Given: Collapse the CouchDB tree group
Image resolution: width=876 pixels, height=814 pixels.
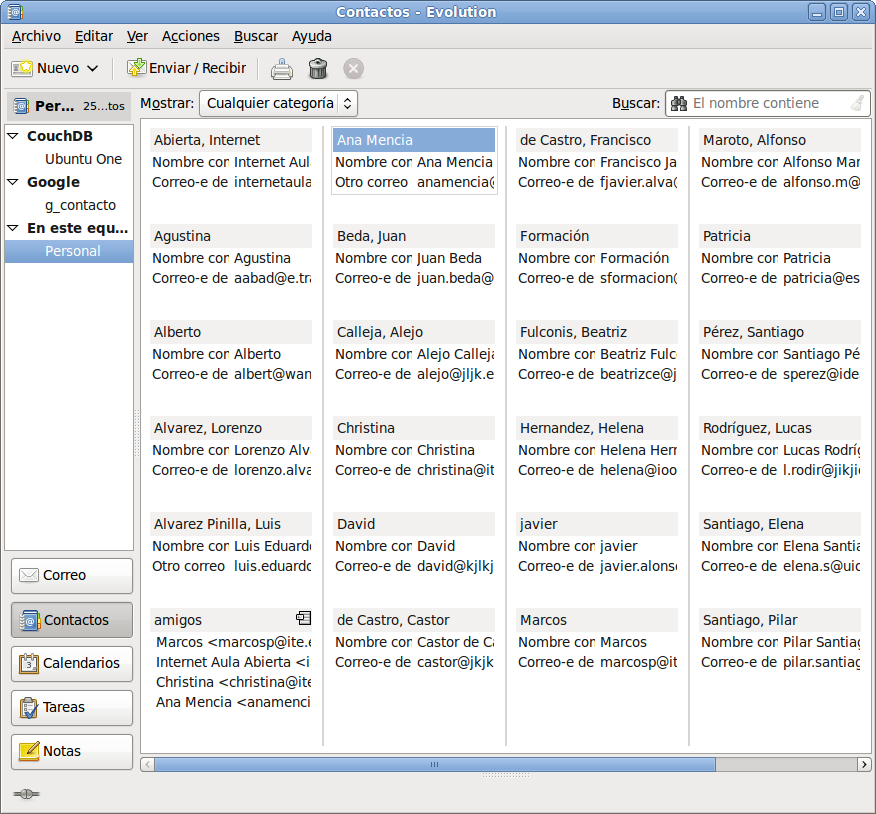Looking at the screenshot, I should pyautogui.click(x=13, y=136).
